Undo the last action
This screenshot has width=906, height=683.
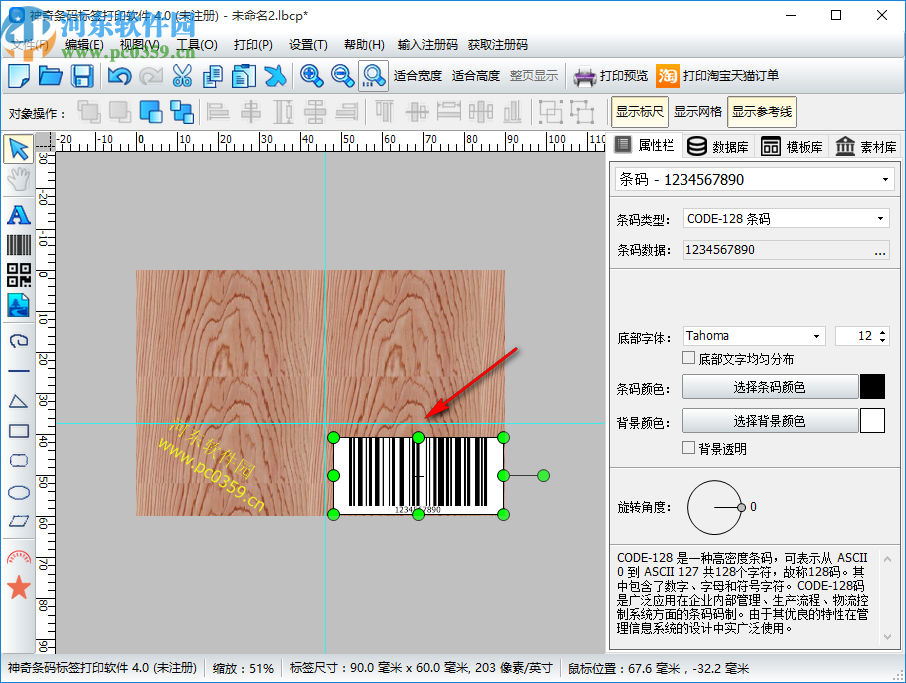click(x=120, y=76)
